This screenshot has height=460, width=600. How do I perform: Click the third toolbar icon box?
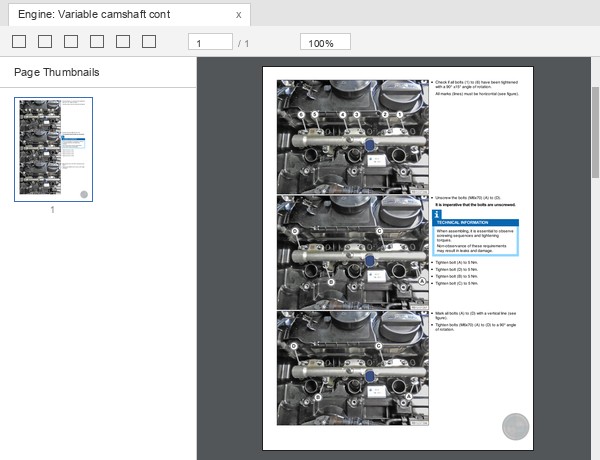pos(71,42)
